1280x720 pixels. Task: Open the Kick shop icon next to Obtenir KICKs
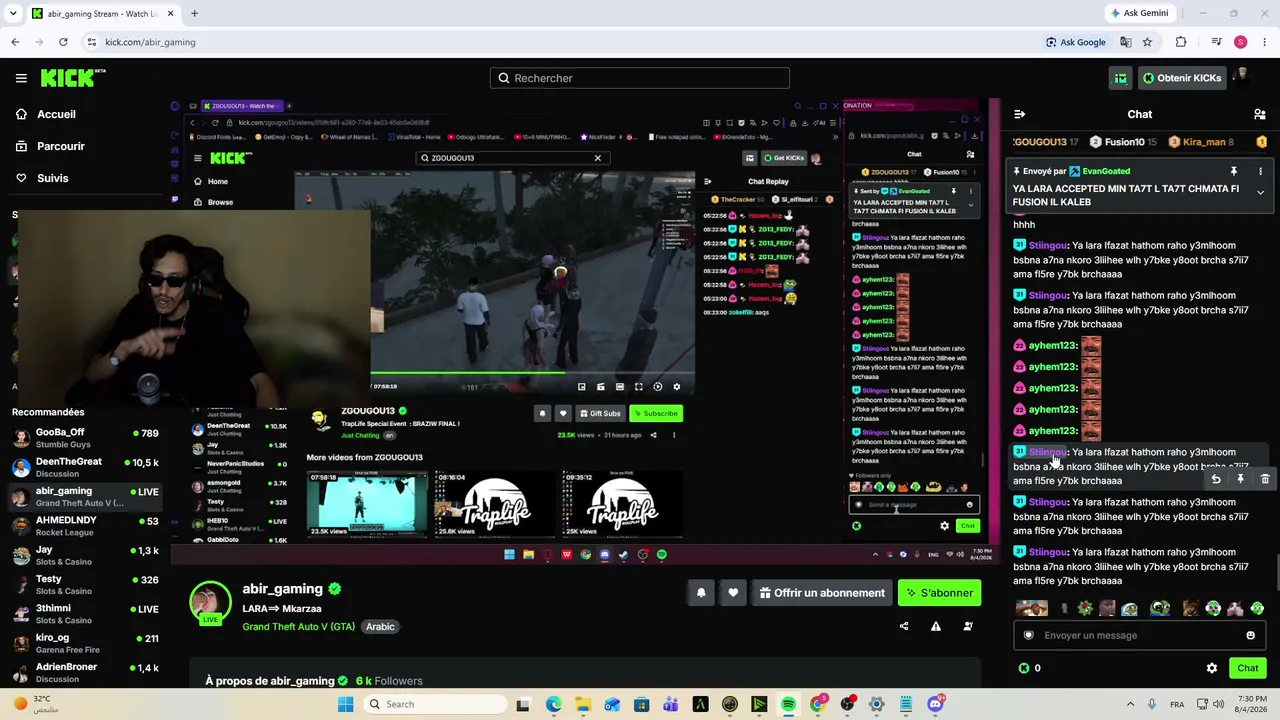[x=1121, y=78]
